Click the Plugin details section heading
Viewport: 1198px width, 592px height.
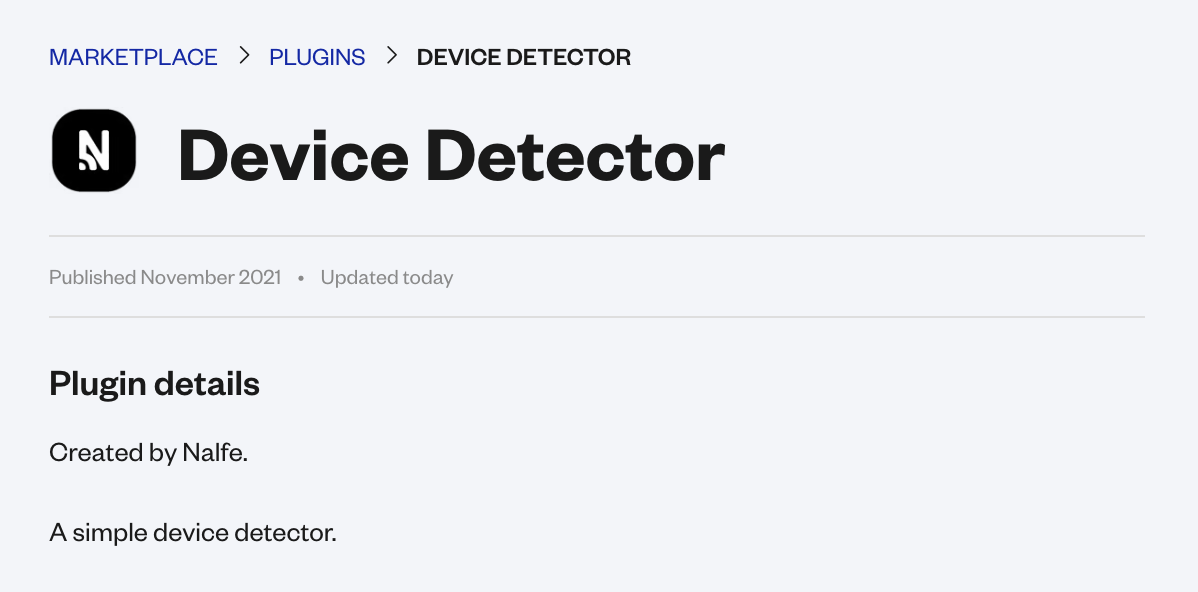pyautogui.click(x=154, y=383)
